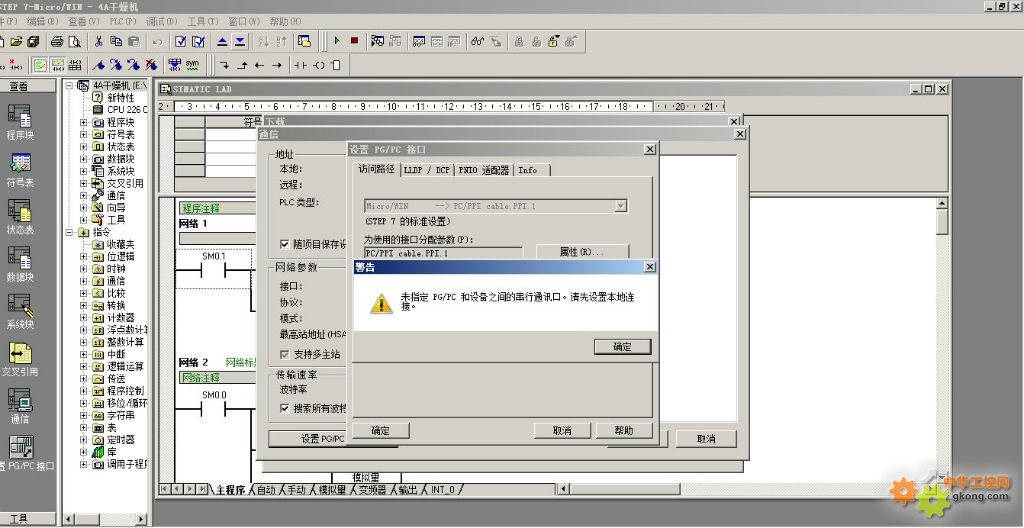The height and width of the screenshot is (528, 1024).
Task: Open 状态表 from the 查看 navigation bar
Action: click(x=20, y=217)
